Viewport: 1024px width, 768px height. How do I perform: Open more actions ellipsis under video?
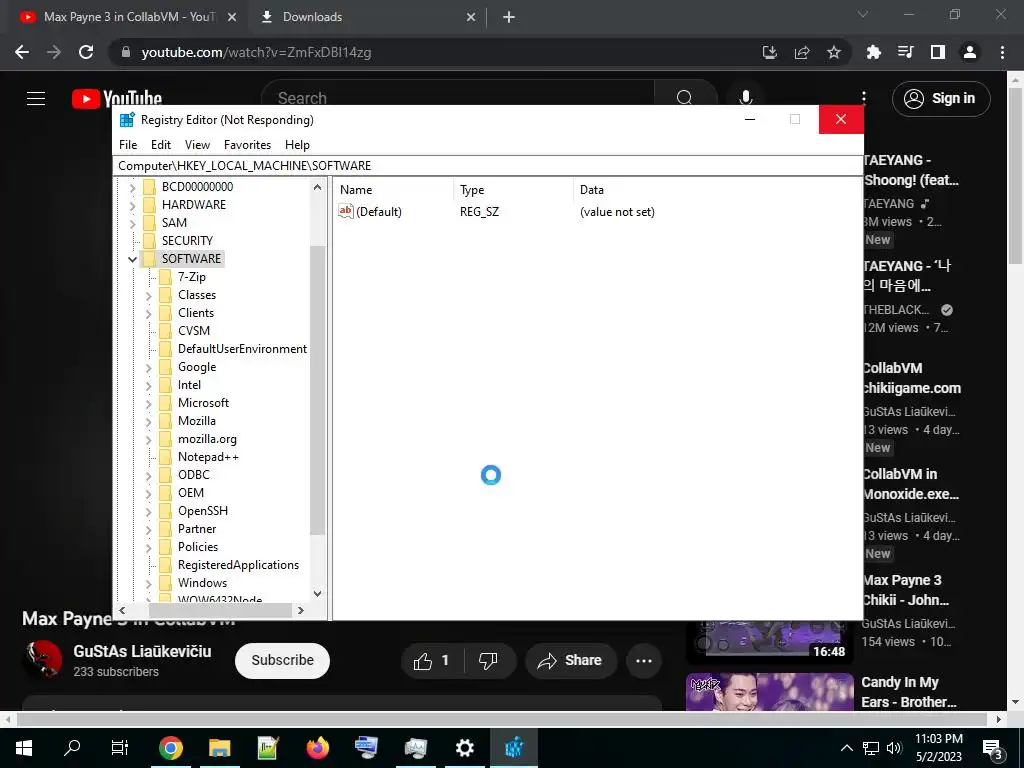(x=644, y=661)
